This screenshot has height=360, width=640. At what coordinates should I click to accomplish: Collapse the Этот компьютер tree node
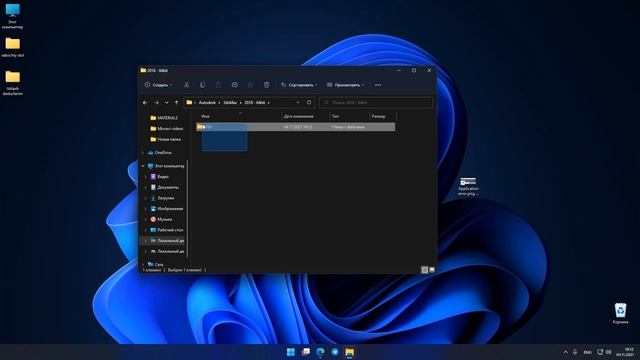(143, 166)
